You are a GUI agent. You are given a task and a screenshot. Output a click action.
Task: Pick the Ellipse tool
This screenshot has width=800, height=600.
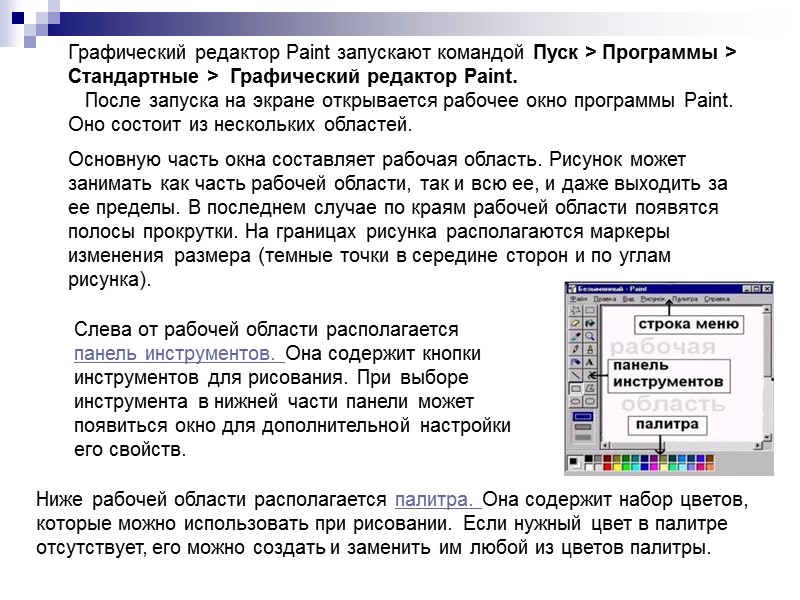(576, 401)
